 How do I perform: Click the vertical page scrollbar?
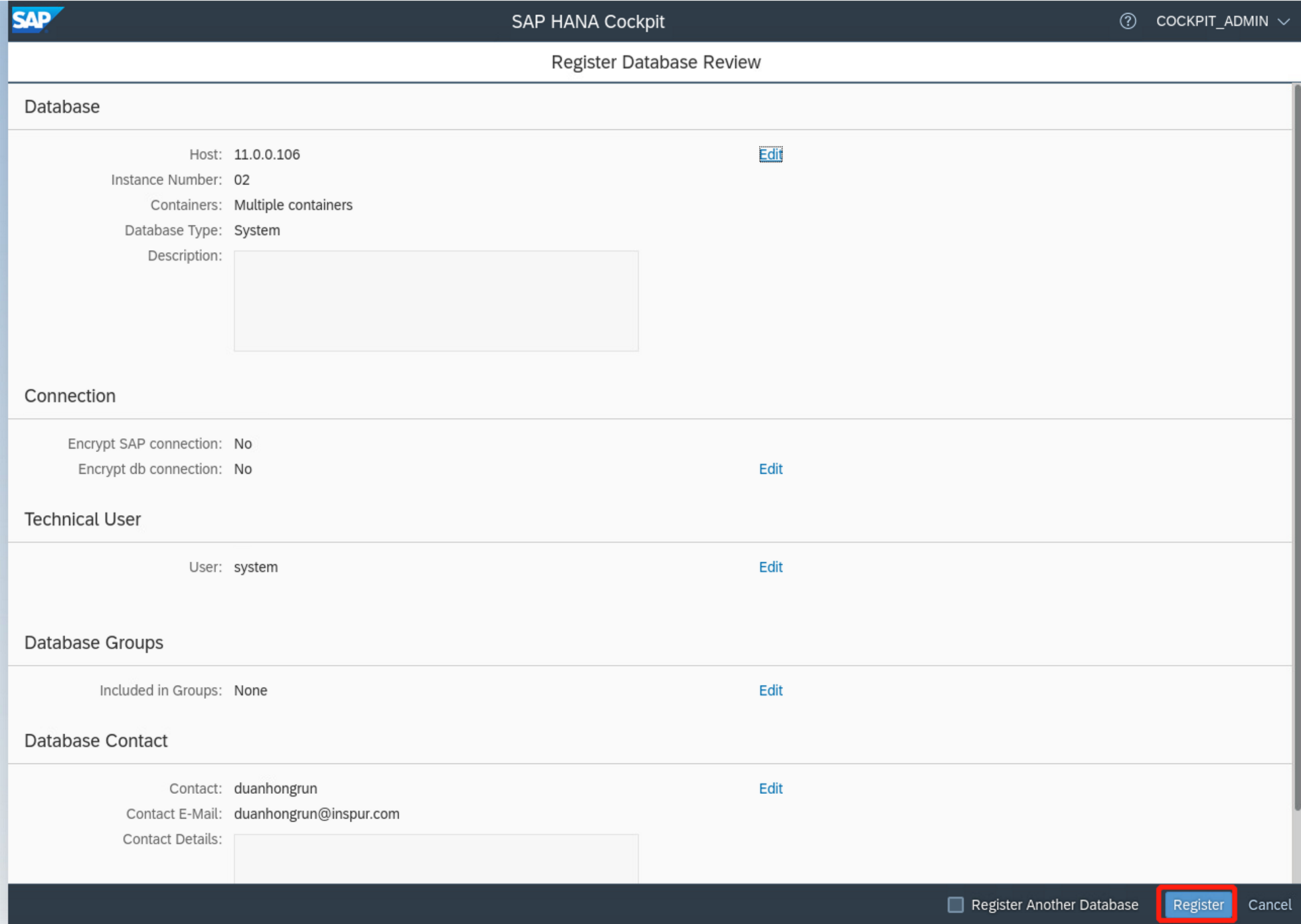click(x=1296, y=445)
